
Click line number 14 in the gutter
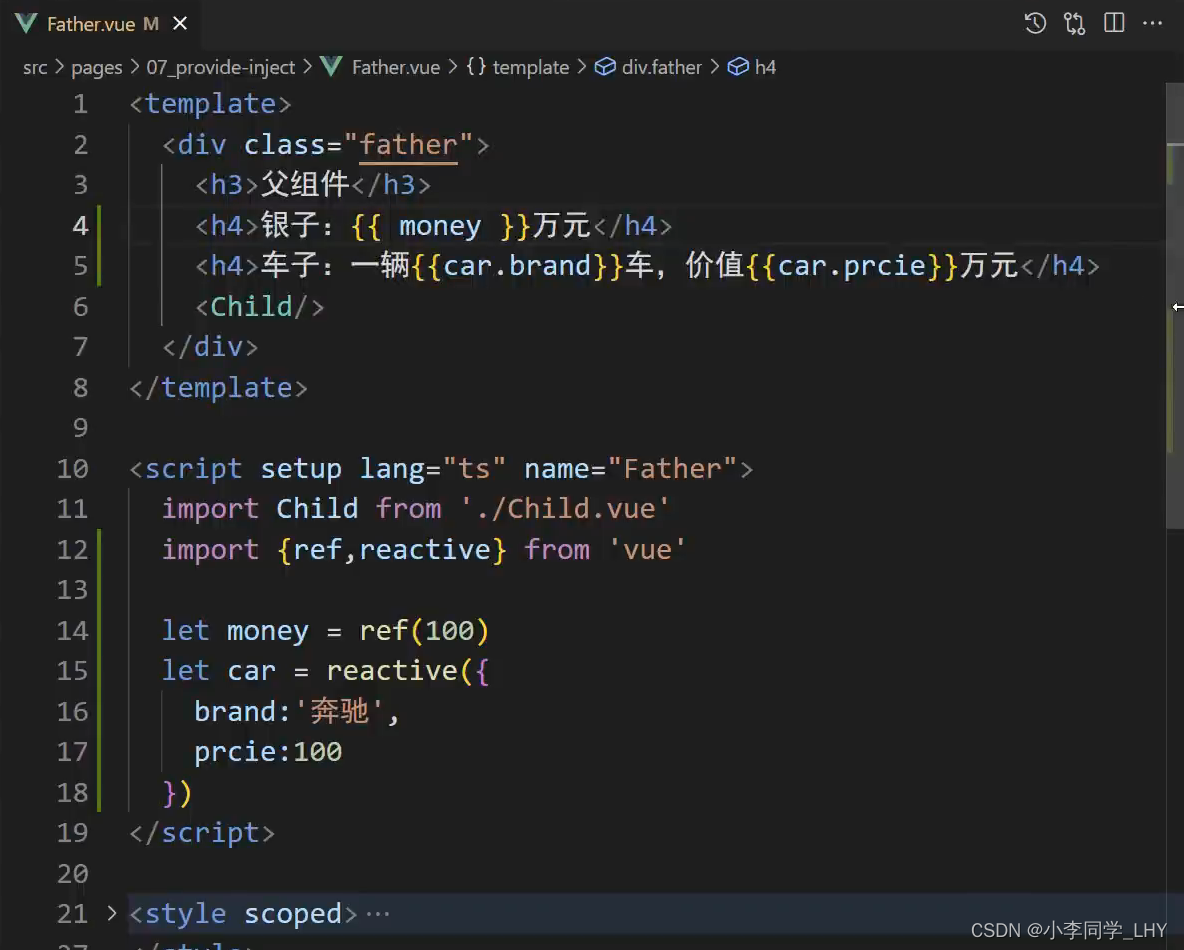point(72,630)
